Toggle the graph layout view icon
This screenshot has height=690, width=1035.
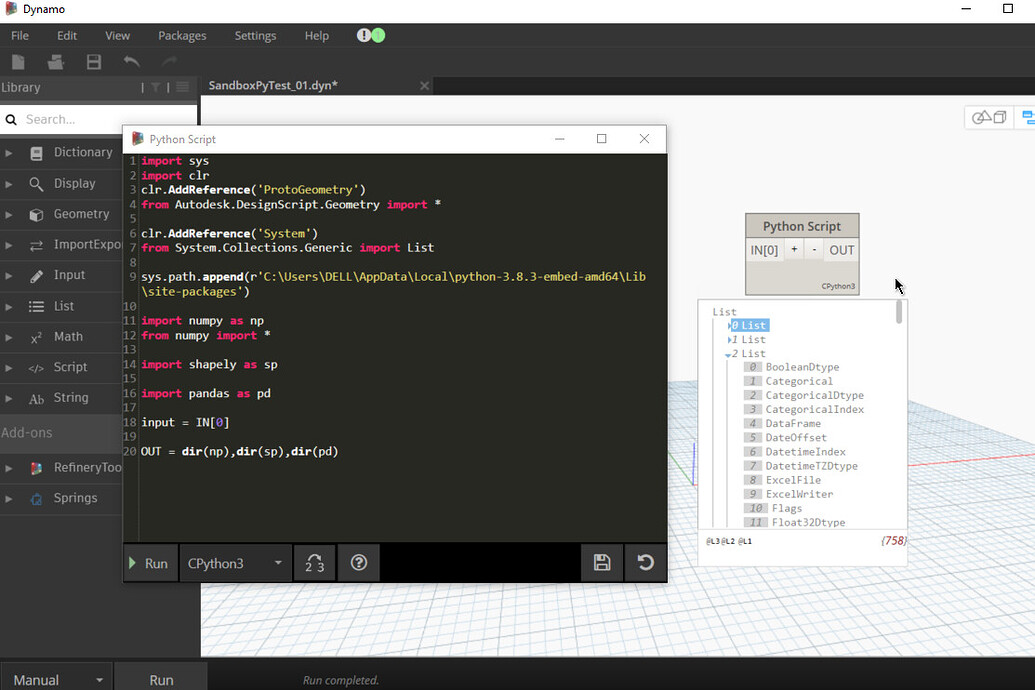coord(1028,117)
